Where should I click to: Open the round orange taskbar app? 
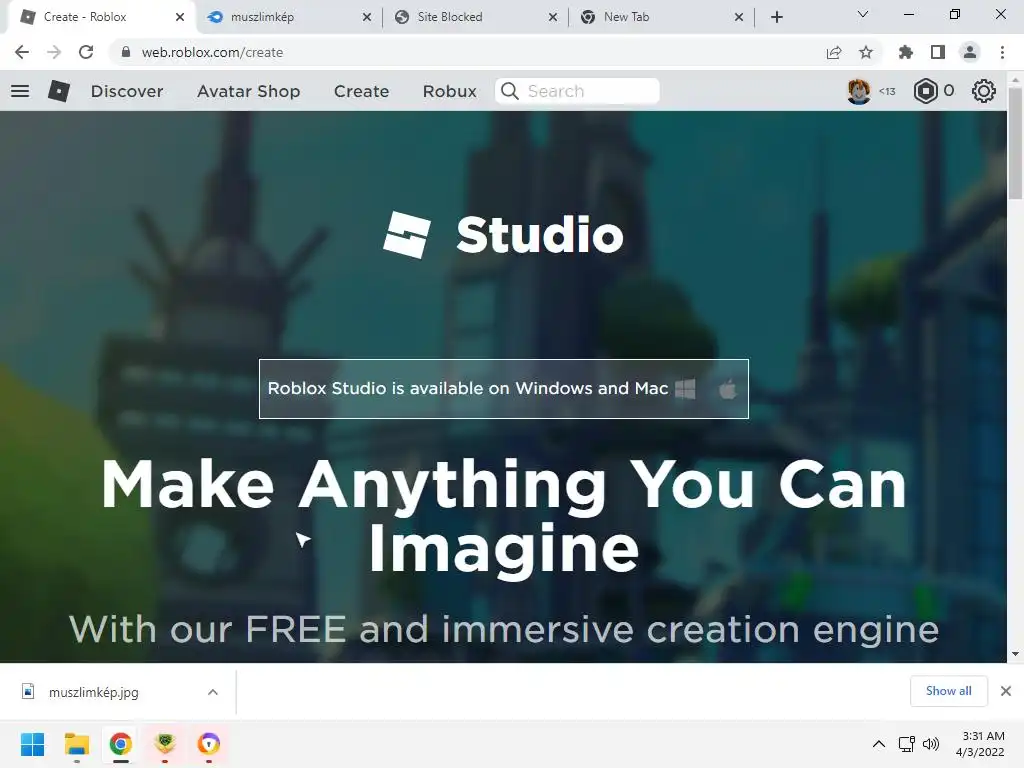[209, 744]
